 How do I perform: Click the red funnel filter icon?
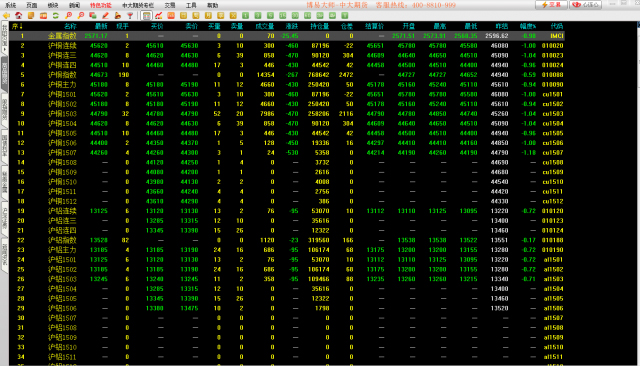coord(130,16)
